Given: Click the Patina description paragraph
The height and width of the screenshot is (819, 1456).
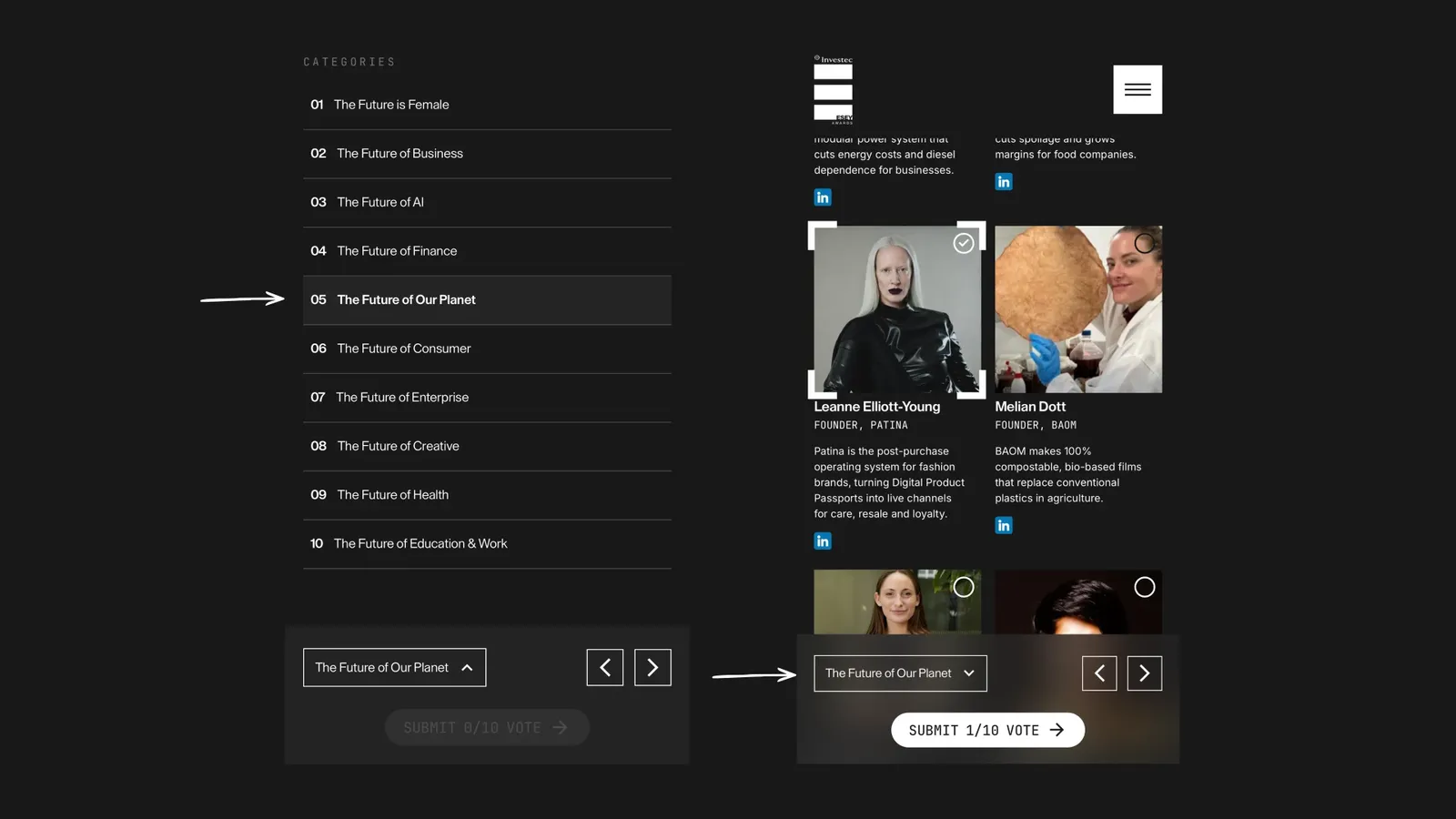Looking at the screenshot, I should [x=889, y=482].
